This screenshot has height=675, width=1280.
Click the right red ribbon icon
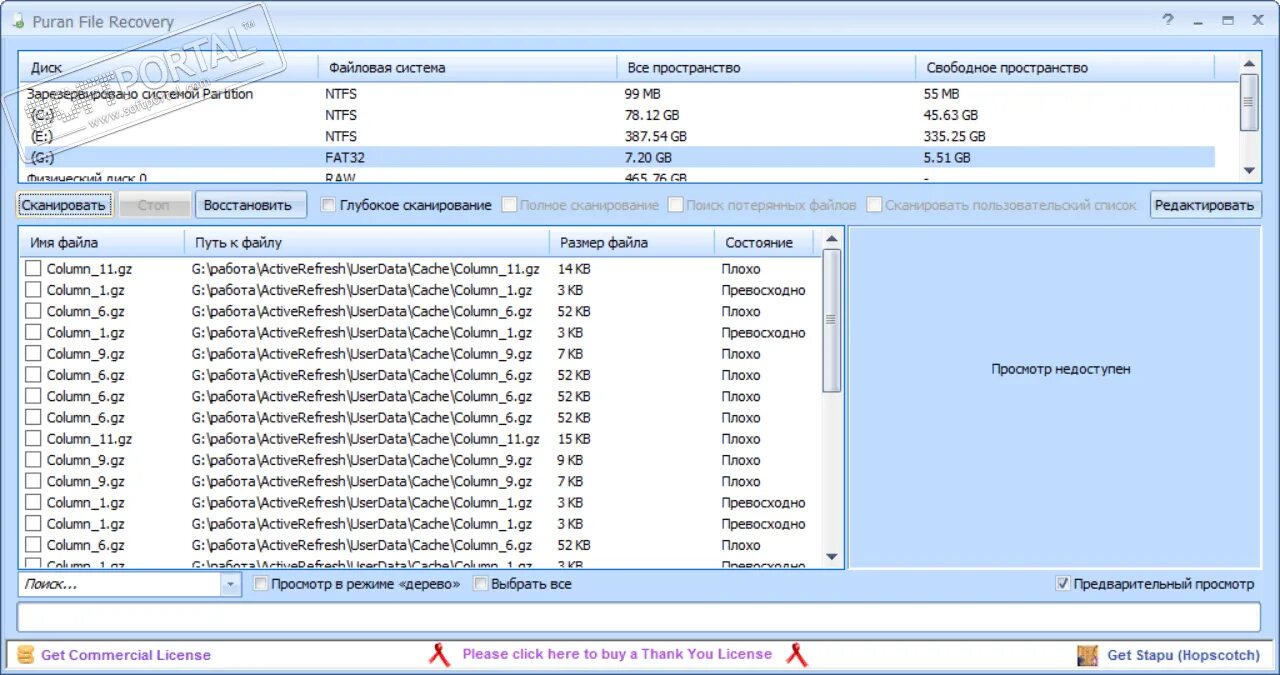(x=797, y=655)
